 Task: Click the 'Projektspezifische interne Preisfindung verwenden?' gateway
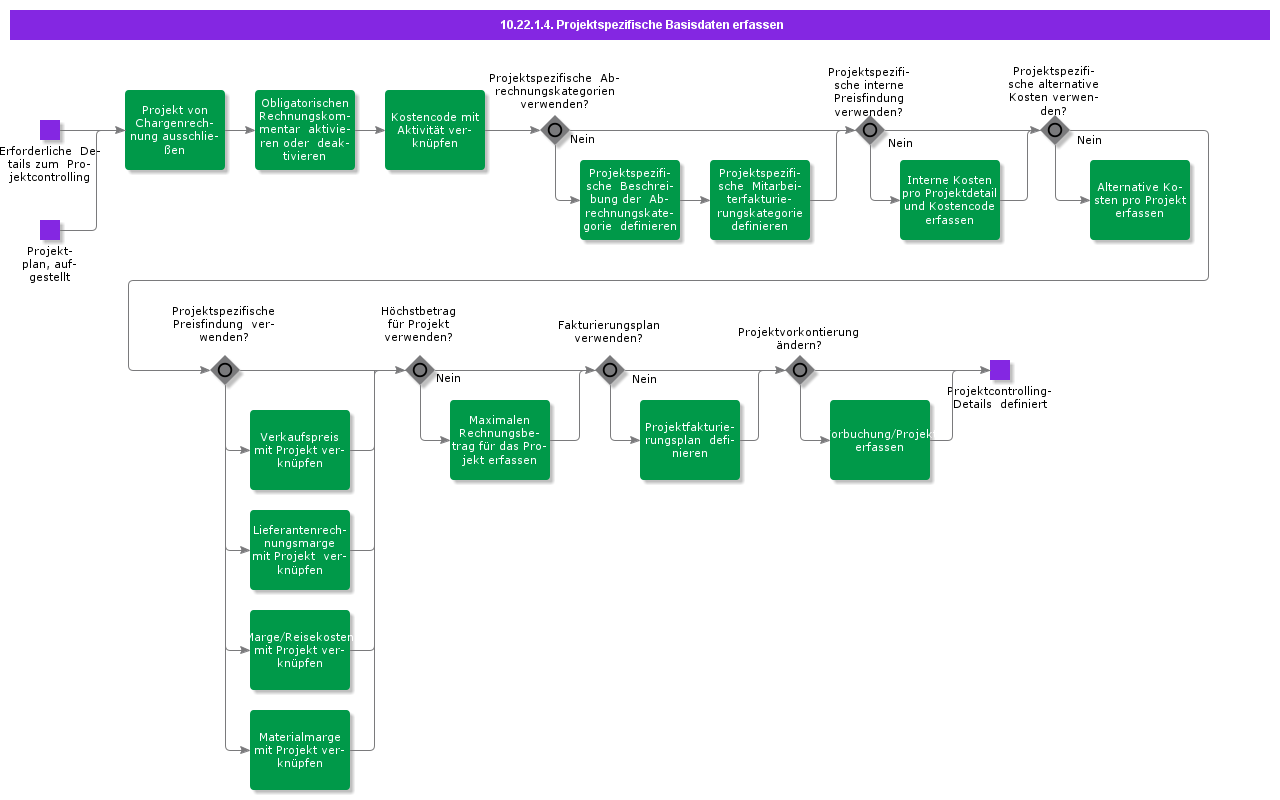point(870,130)
